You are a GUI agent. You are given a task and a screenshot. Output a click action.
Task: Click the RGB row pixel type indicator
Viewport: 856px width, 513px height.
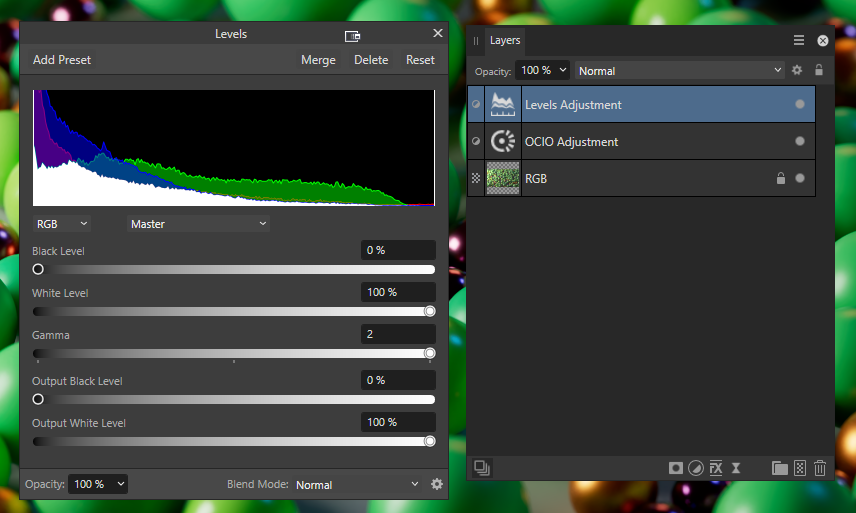(x=476, y=178)
